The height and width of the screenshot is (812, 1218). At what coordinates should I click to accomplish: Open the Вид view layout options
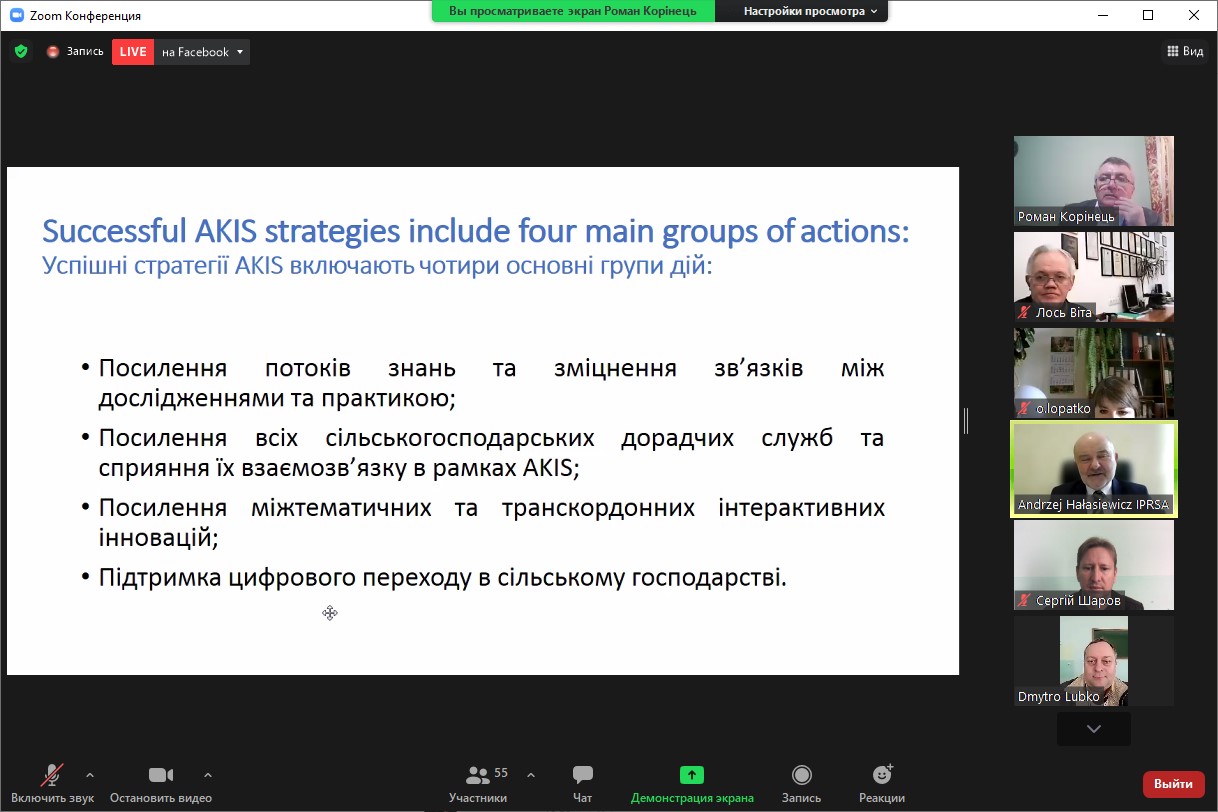pos(1184,52)
